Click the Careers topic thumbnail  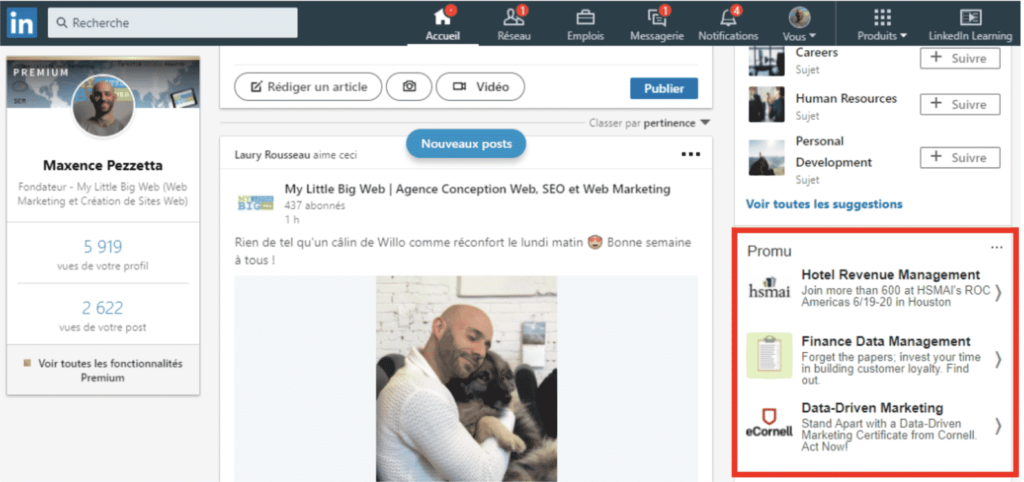tap(767, 61)
